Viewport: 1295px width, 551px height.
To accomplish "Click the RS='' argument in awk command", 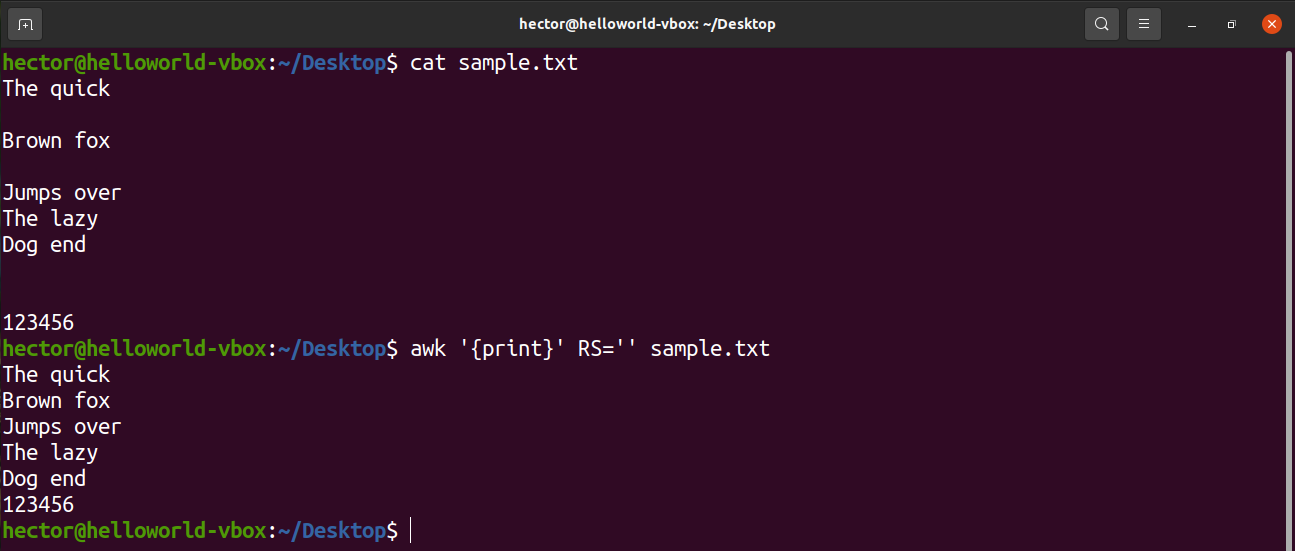I will click(608, 349).
